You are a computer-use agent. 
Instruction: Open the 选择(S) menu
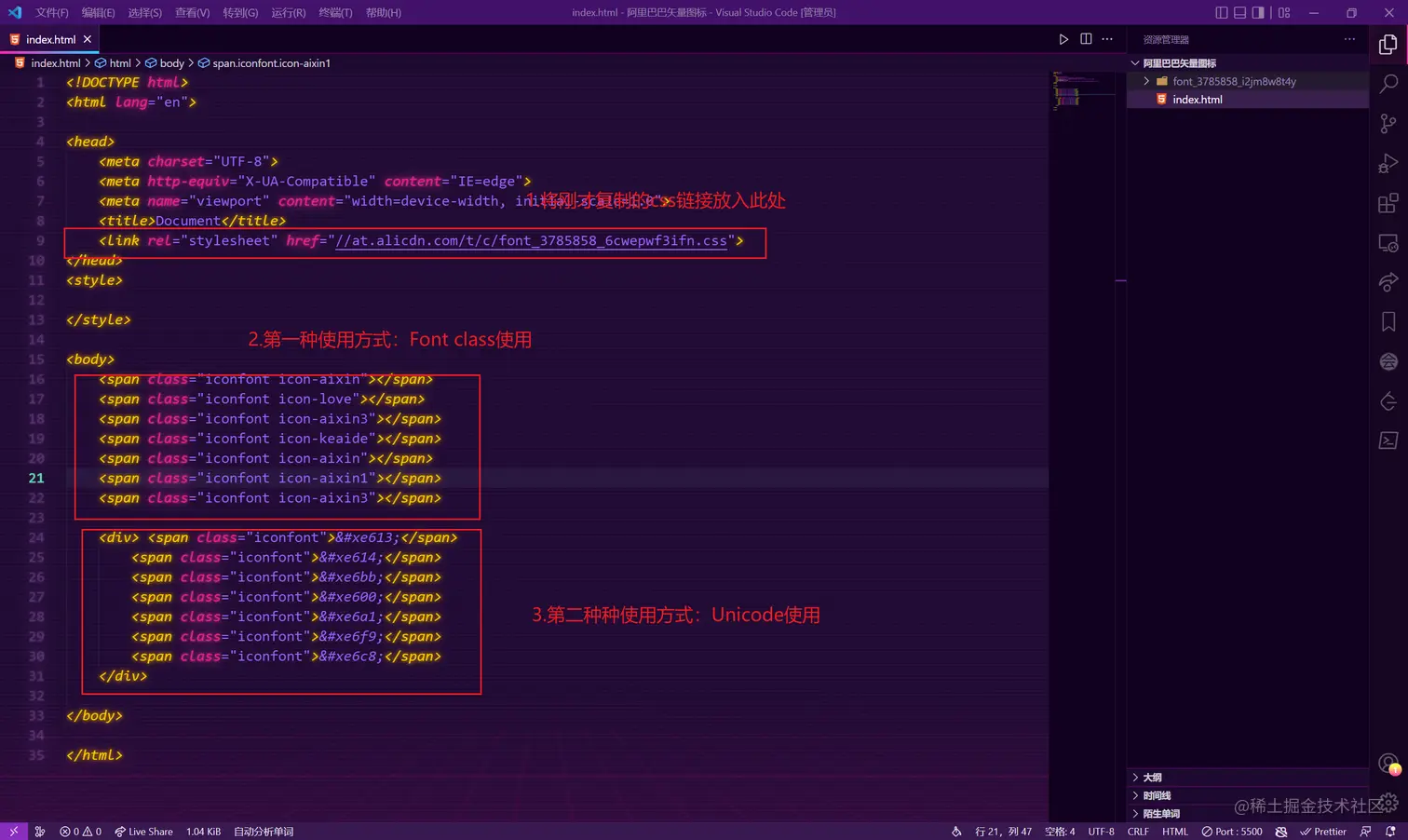(x=144, y=12)
